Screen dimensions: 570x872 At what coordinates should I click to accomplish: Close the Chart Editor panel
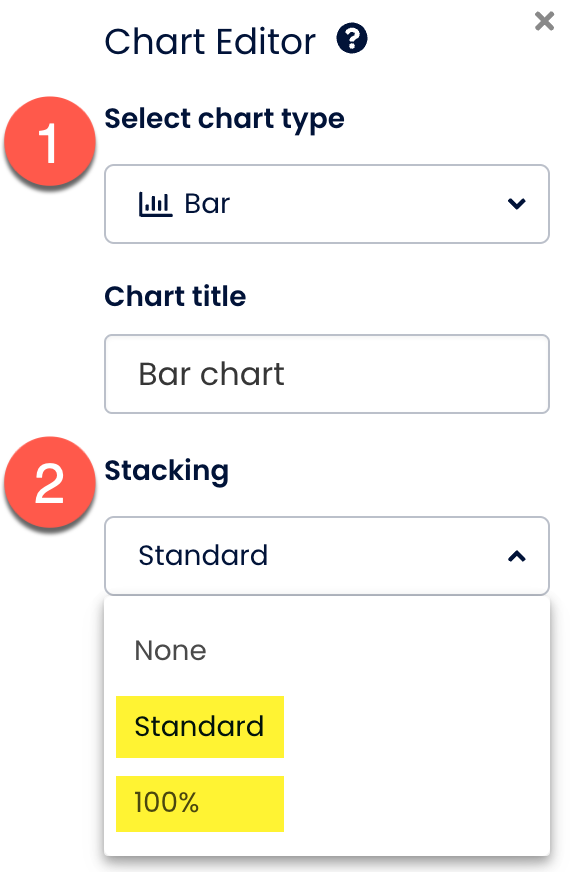544,22
